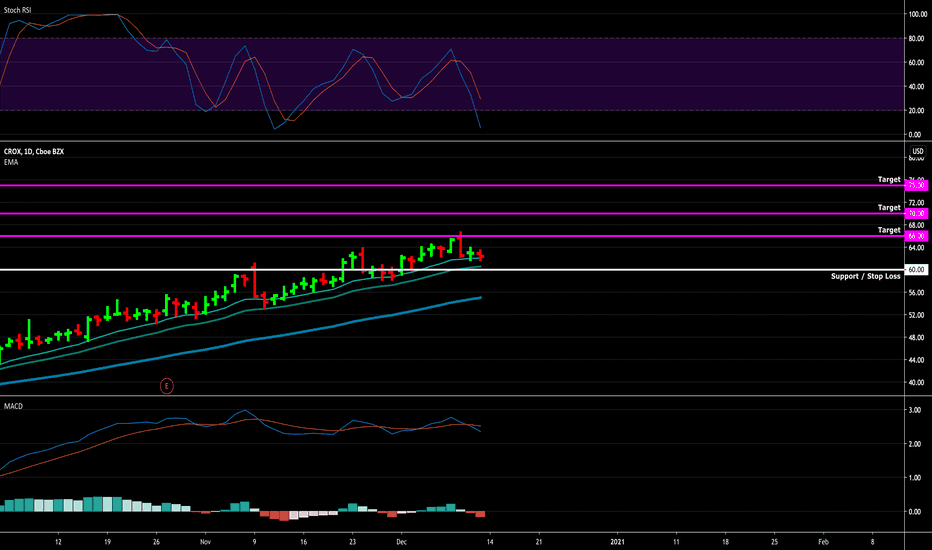
Task: Select the EMA indicator label
Action: tap(11, 162)
